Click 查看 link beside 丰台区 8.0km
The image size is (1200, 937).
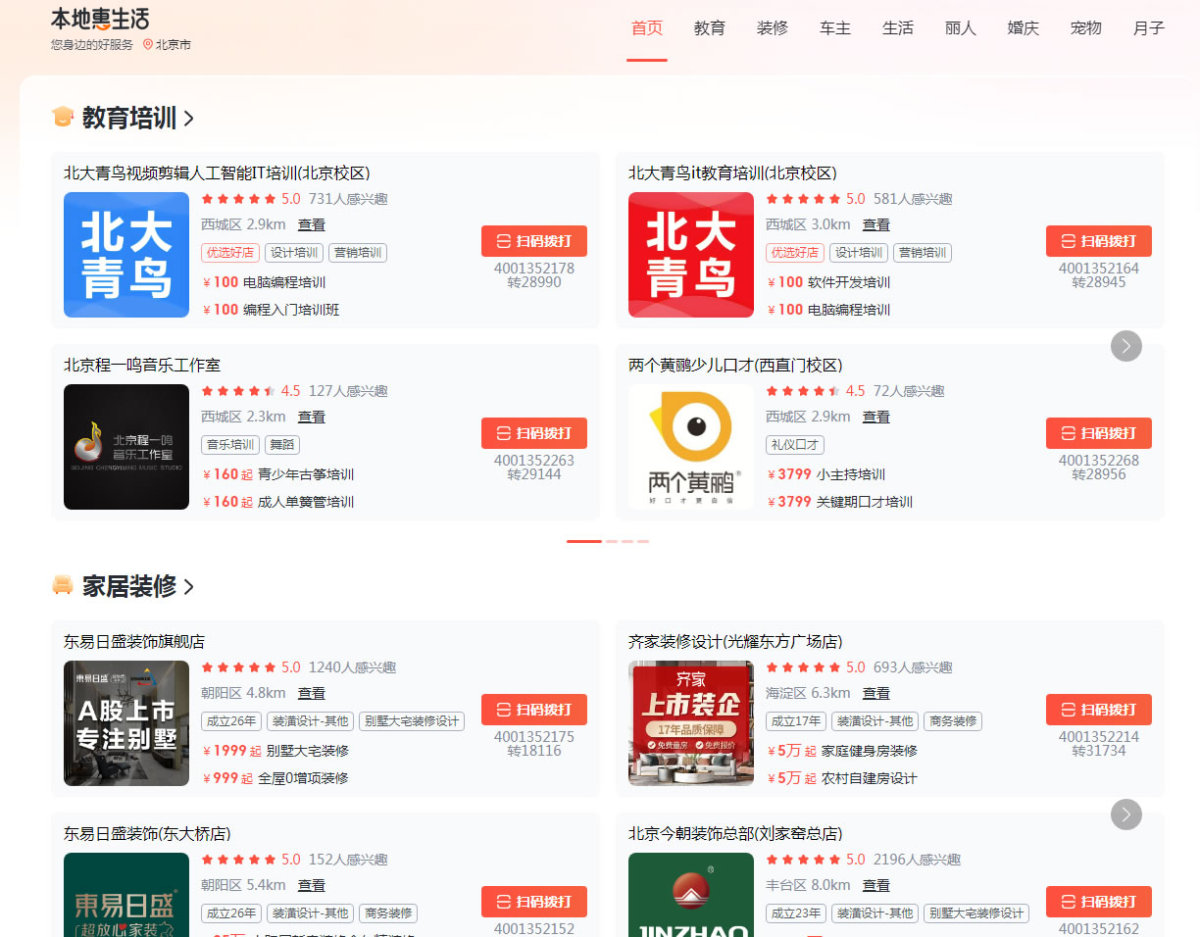(876, 885)
